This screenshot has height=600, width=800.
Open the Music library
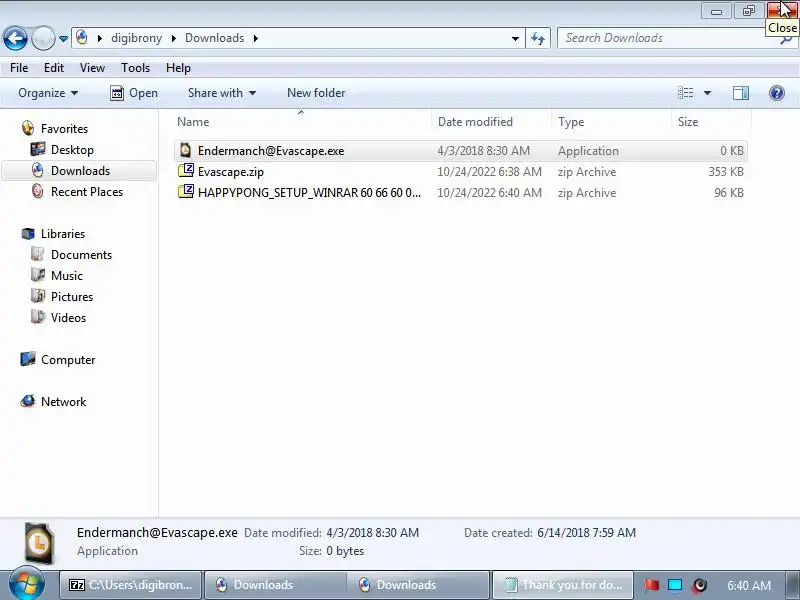(66, 276)
